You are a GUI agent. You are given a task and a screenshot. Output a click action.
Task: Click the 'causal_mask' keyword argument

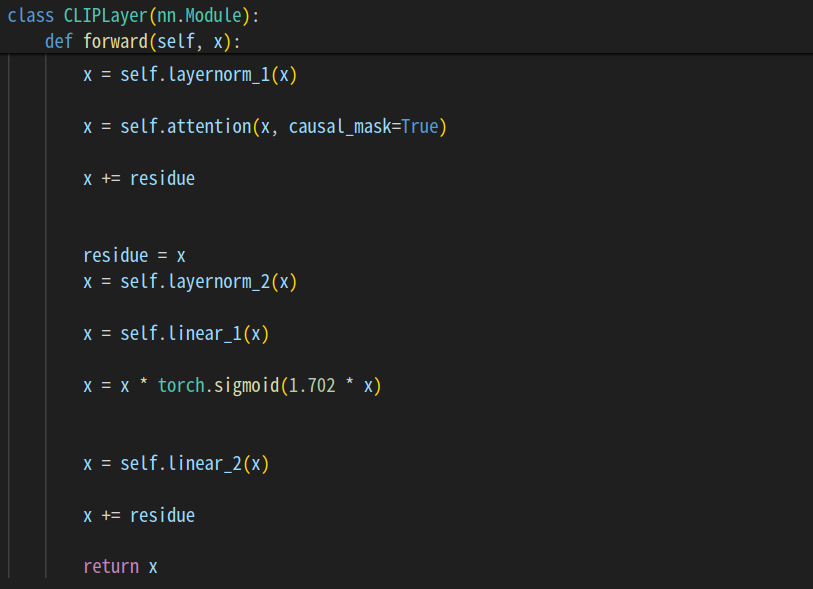click(335, 127)
